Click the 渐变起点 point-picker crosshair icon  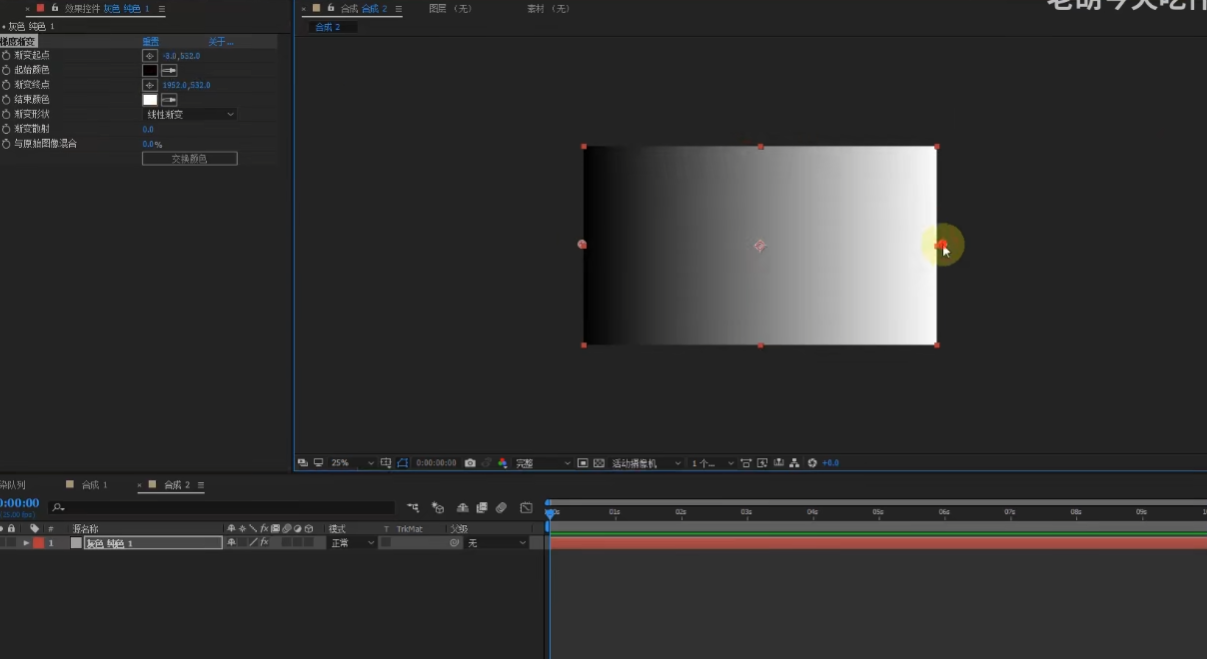point(149,56)
